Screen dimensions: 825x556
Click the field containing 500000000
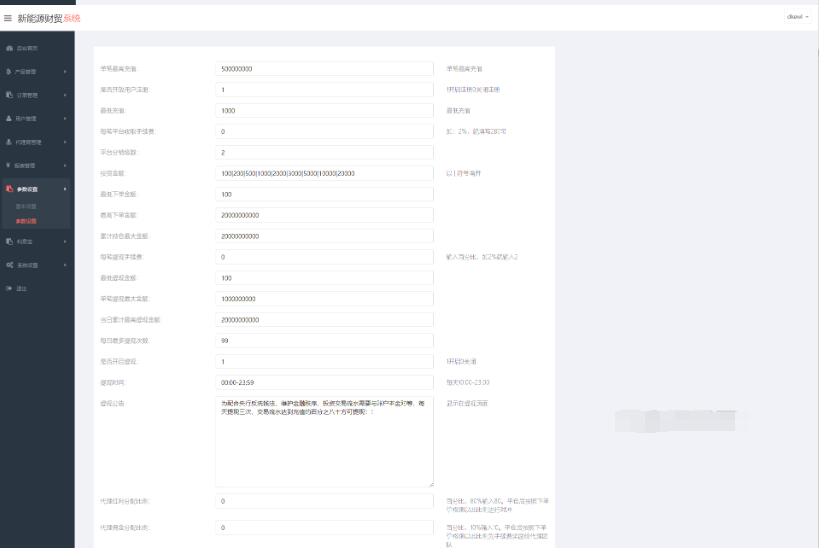[x=324, y=69]
